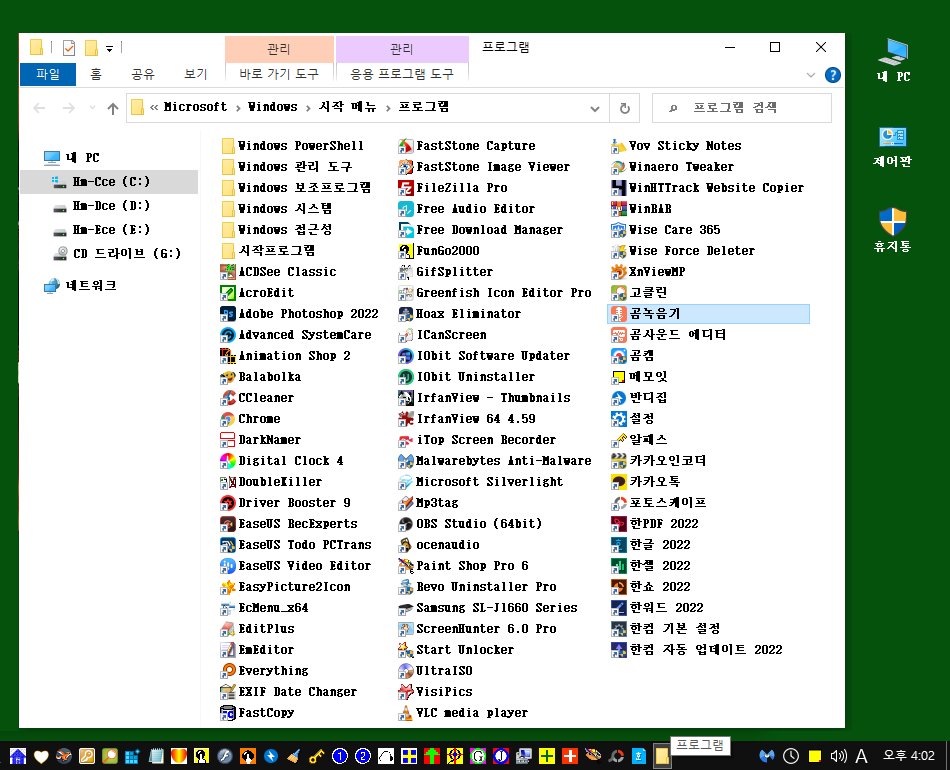Open the Quick Access Toolbar customize dropdown
950x770 pixels.
click(110, 48)
